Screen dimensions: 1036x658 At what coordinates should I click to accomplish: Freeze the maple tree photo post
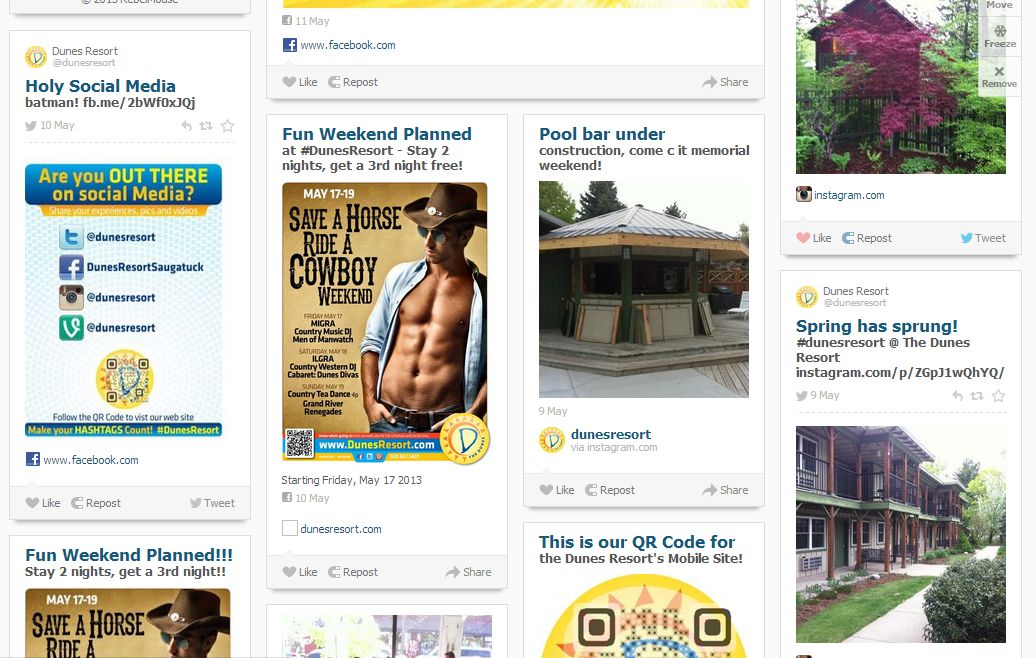(x=1000, y=37)
